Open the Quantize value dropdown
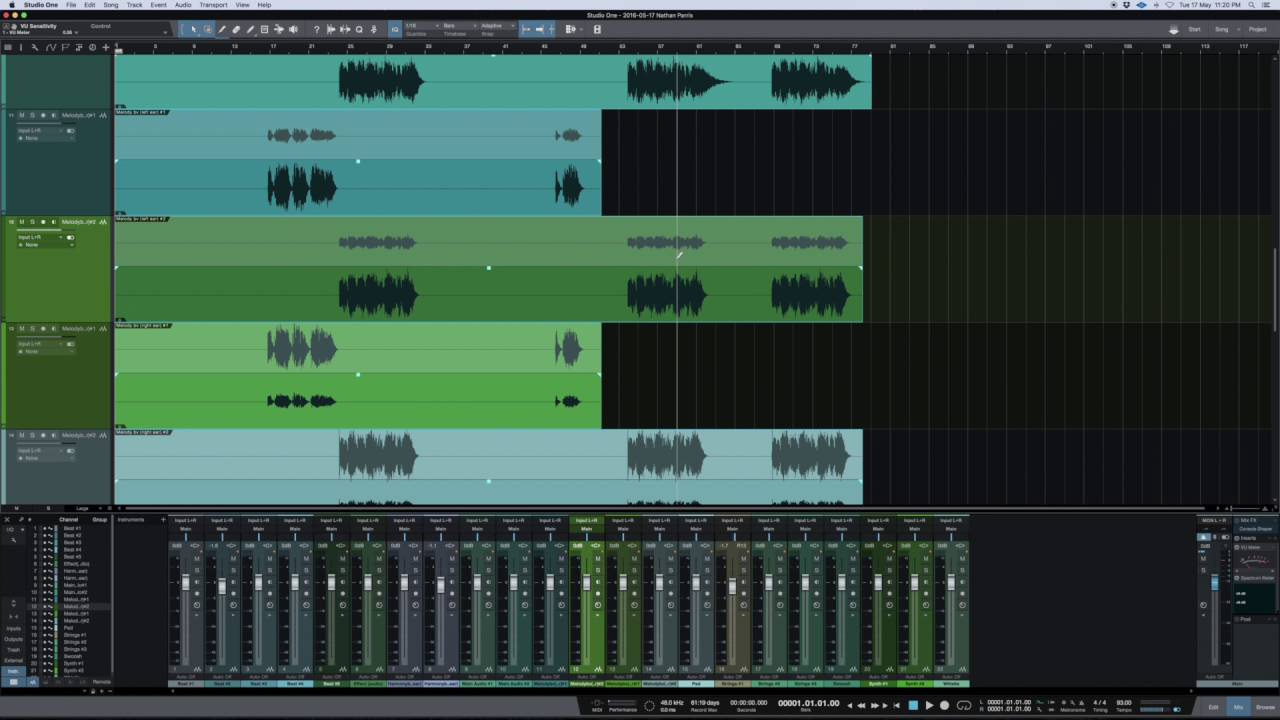1280x720 pixels. click(x=422, y=26)
